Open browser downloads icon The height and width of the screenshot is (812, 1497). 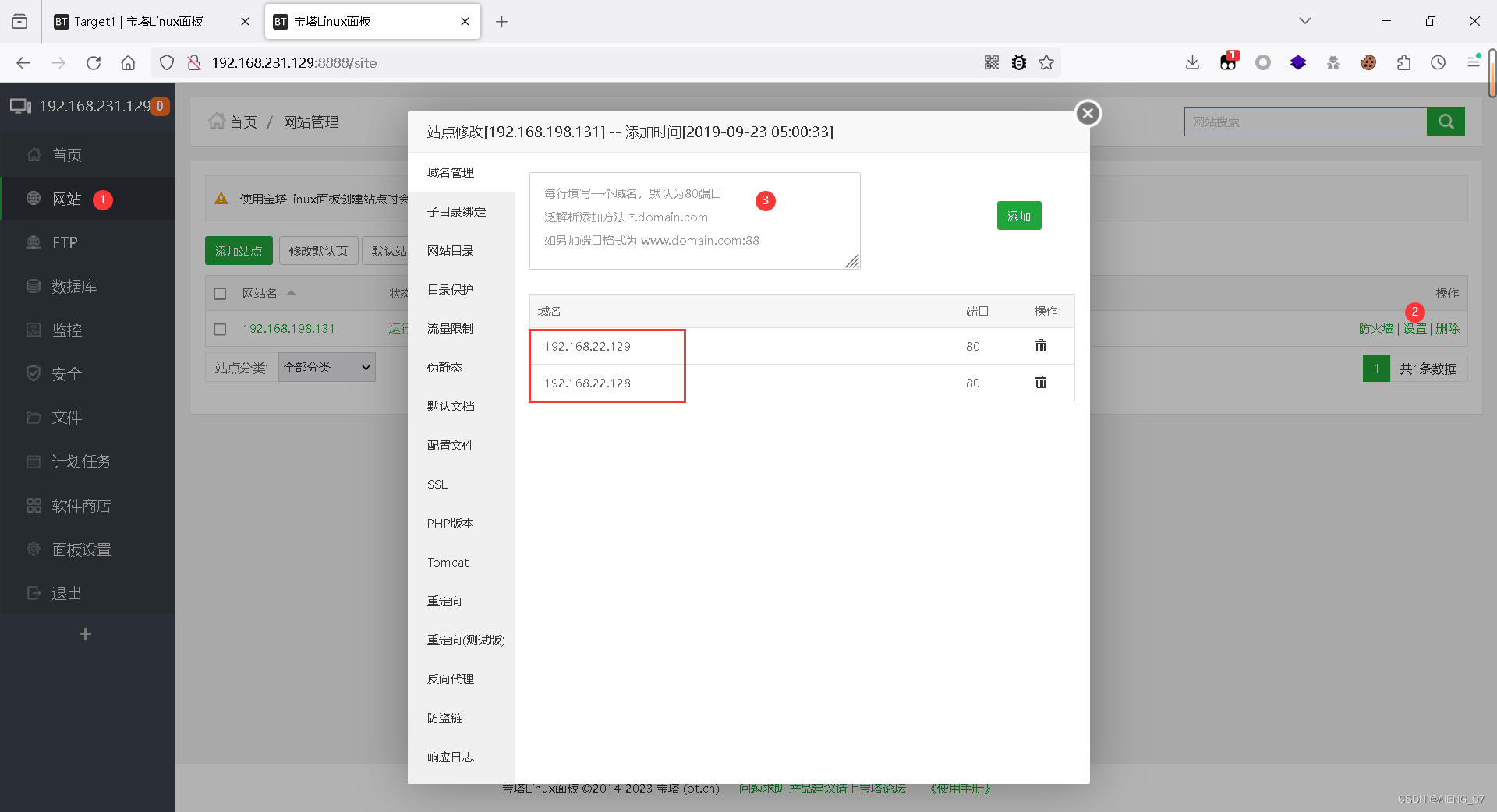[1192, 63]
